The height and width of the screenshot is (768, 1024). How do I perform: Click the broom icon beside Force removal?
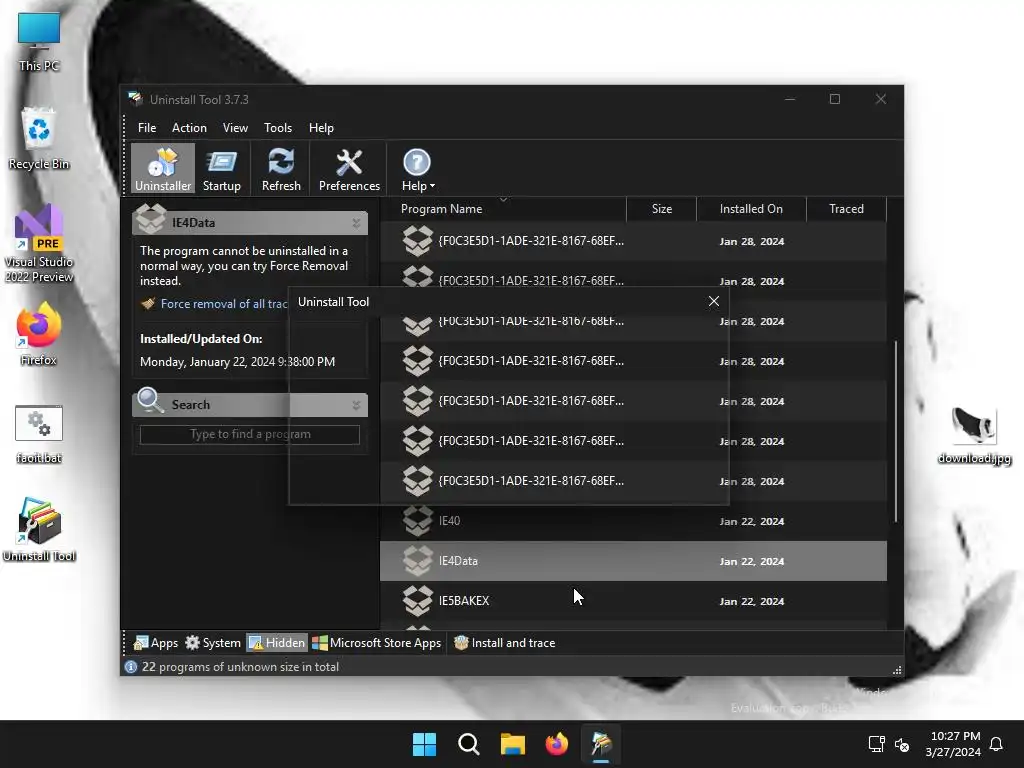tap(148, 304)
